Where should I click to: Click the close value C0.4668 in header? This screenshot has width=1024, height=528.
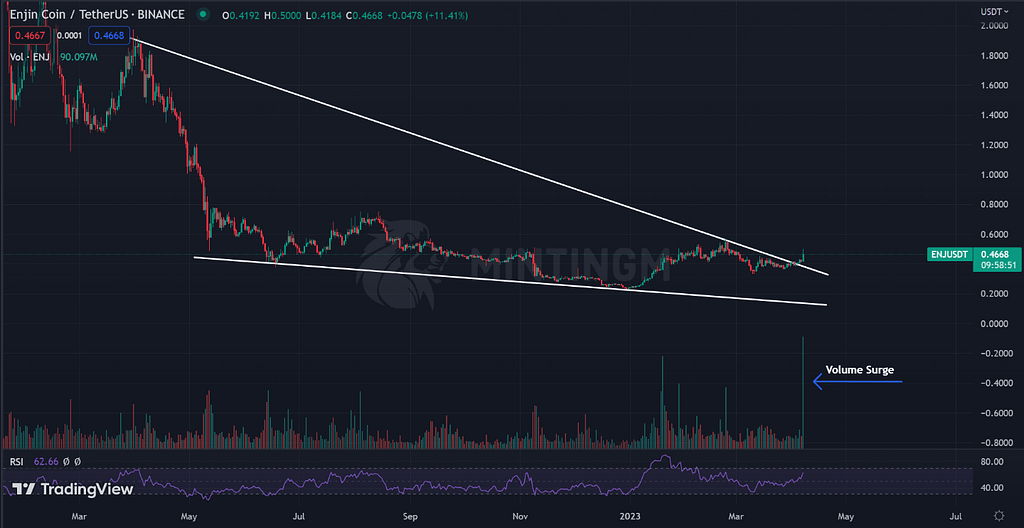click(x=364, y=14)
